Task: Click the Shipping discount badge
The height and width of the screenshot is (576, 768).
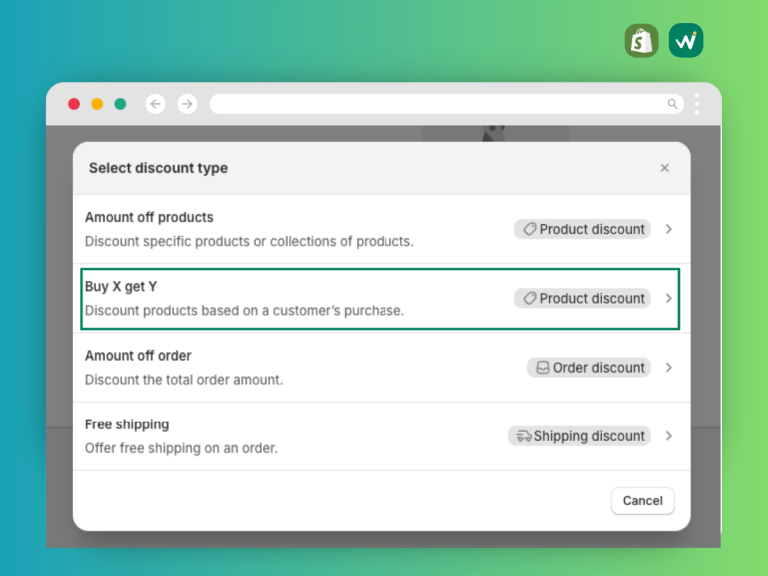Action: pyautogui.click(x=579, y=436)
